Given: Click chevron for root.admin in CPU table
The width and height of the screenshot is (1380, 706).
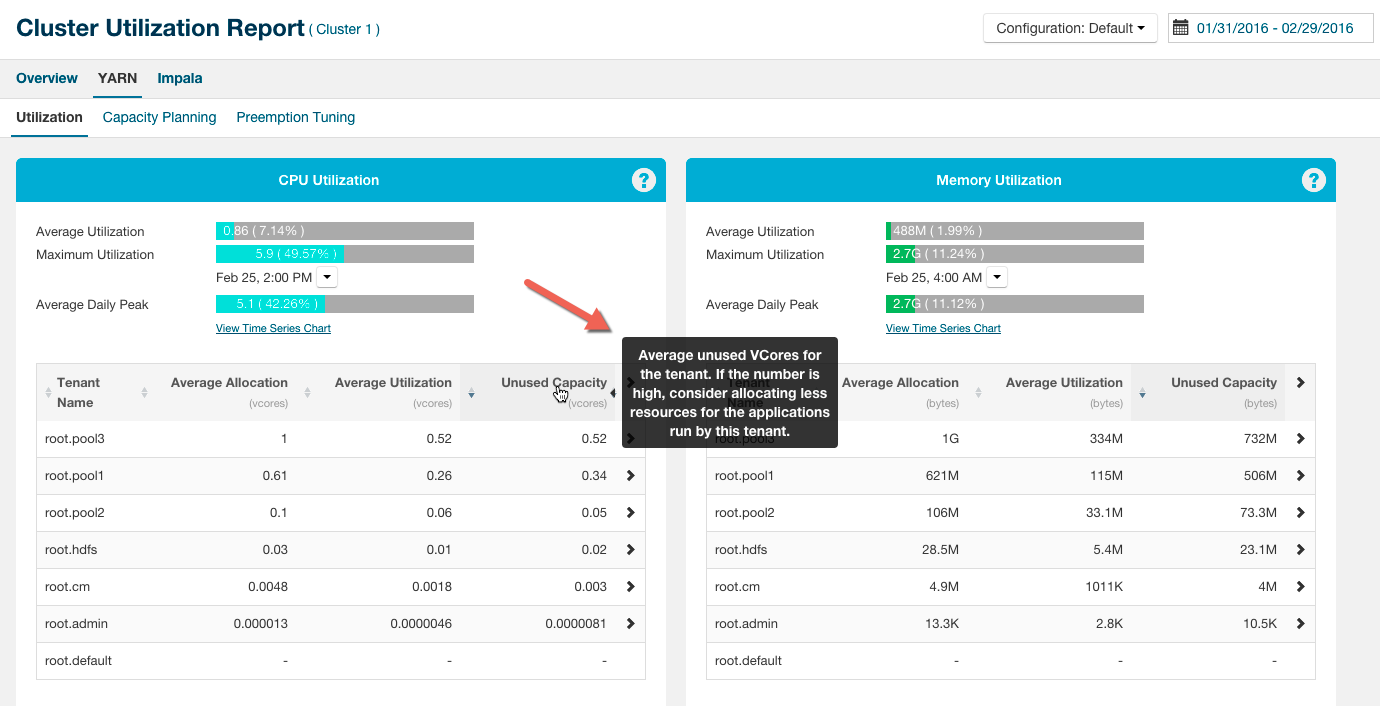Looking at the screenshot, I should point(630,624).
